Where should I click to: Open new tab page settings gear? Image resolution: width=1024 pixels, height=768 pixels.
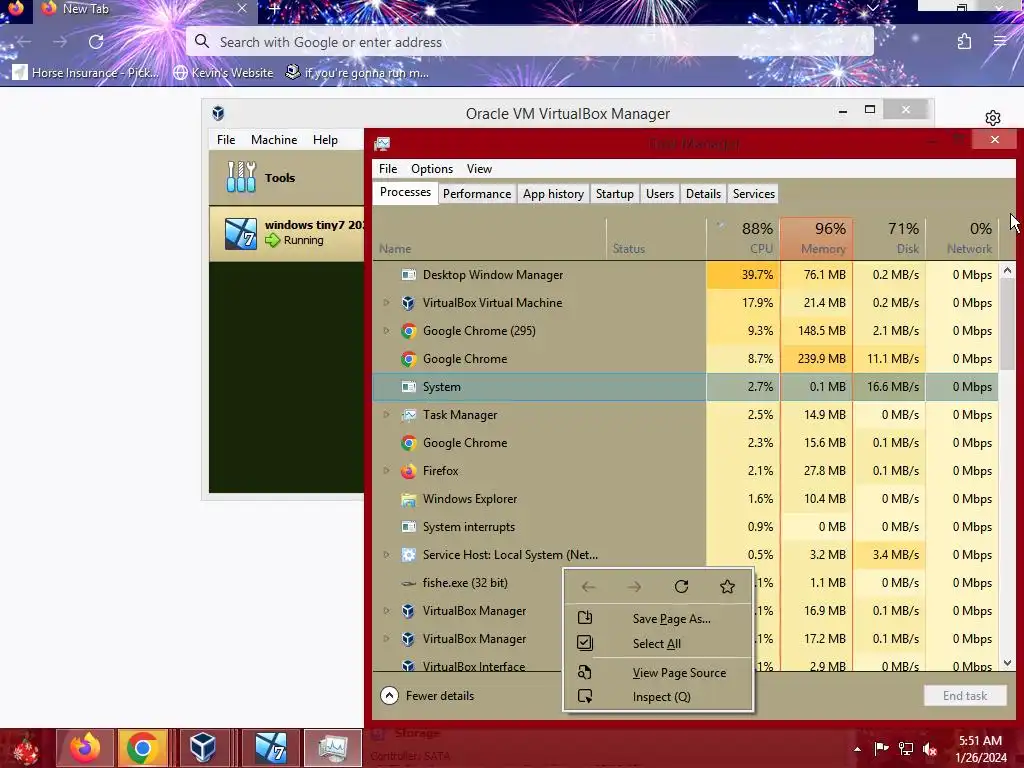coord(993,118)
